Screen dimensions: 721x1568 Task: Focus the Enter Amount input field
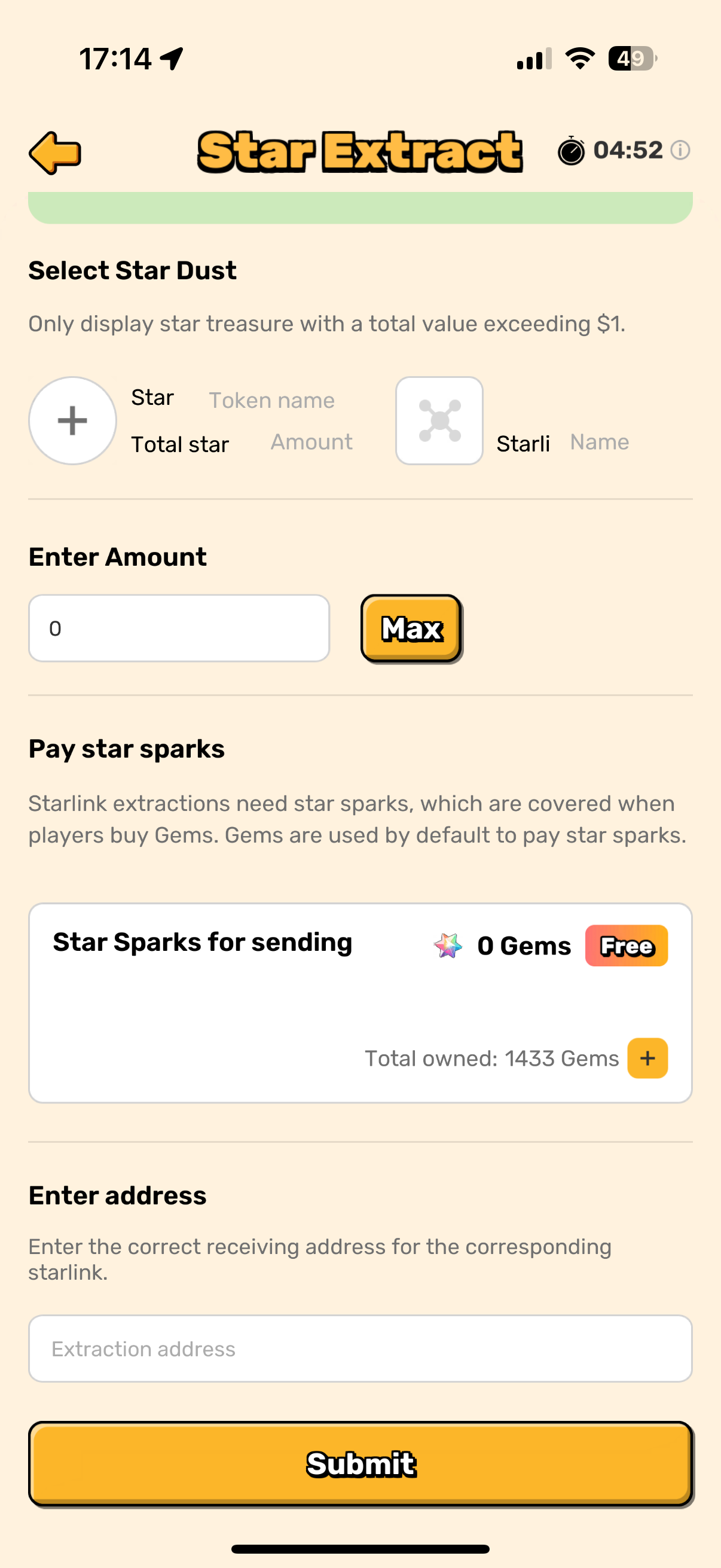(x=179, y=628)
